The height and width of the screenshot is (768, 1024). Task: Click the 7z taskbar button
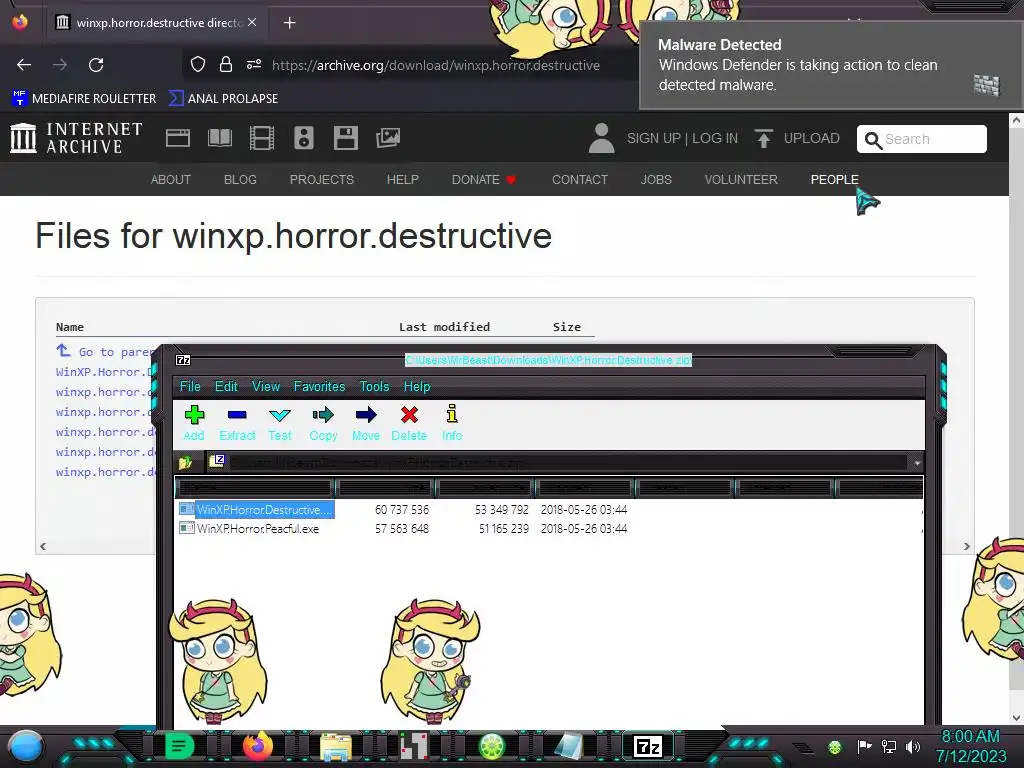[648, 746]
